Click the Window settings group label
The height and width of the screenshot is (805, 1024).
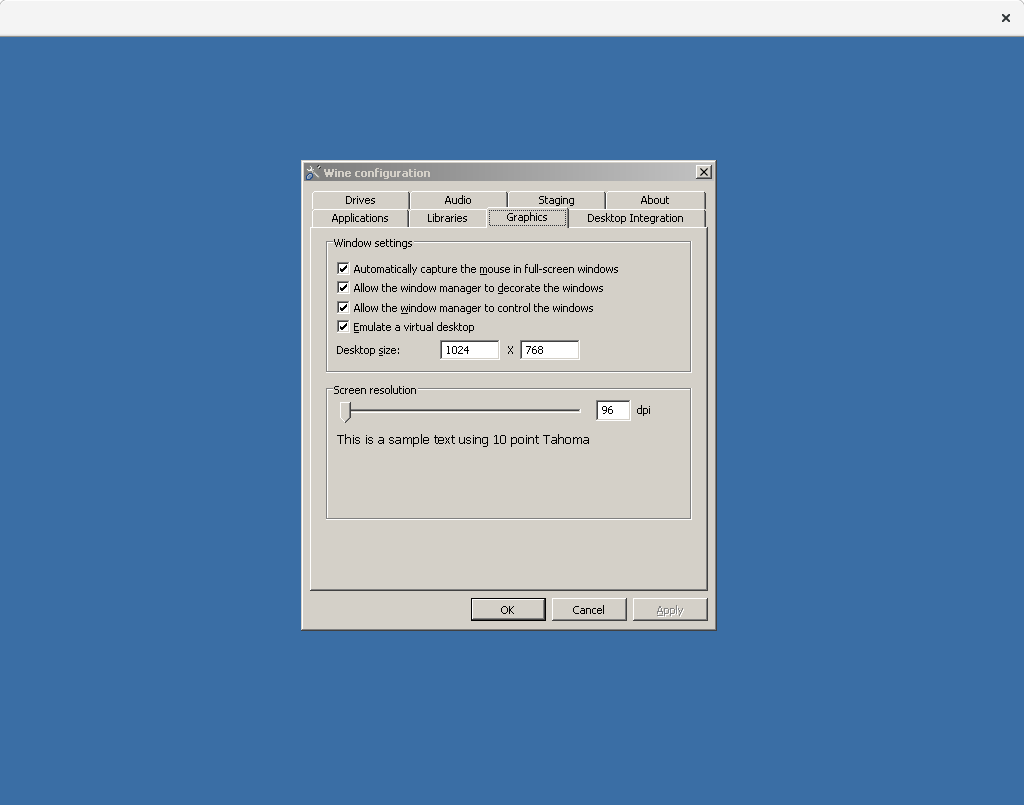tap(373, 243)
